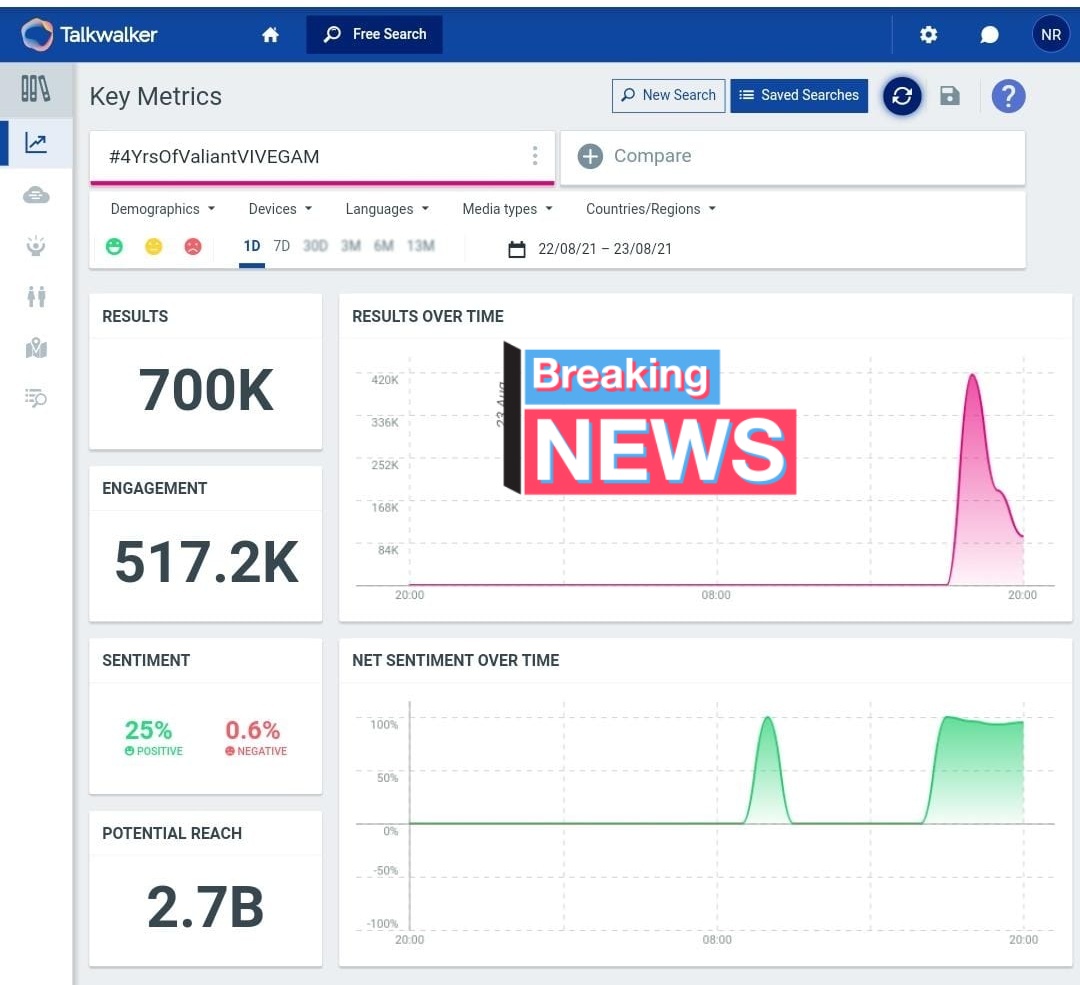Select the 7D time range tab
Image resolution: width=1080 pixels, height=985 pixels.
(282, 246)
